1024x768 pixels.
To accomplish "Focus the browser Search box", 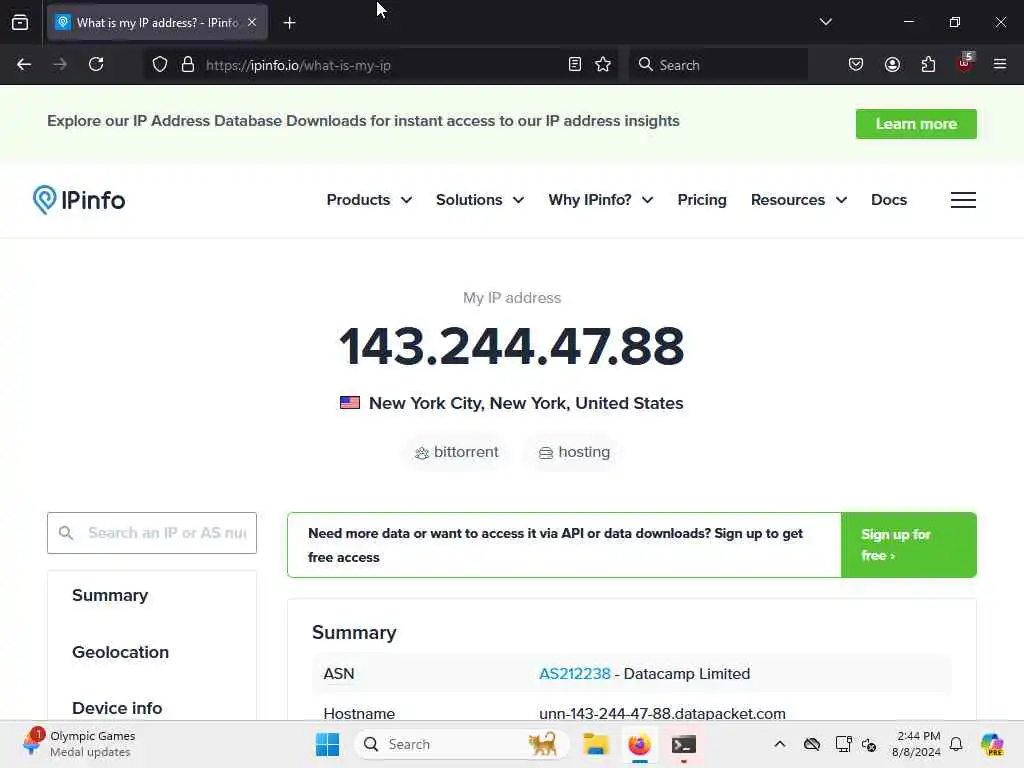I will [x=718, y=65].
